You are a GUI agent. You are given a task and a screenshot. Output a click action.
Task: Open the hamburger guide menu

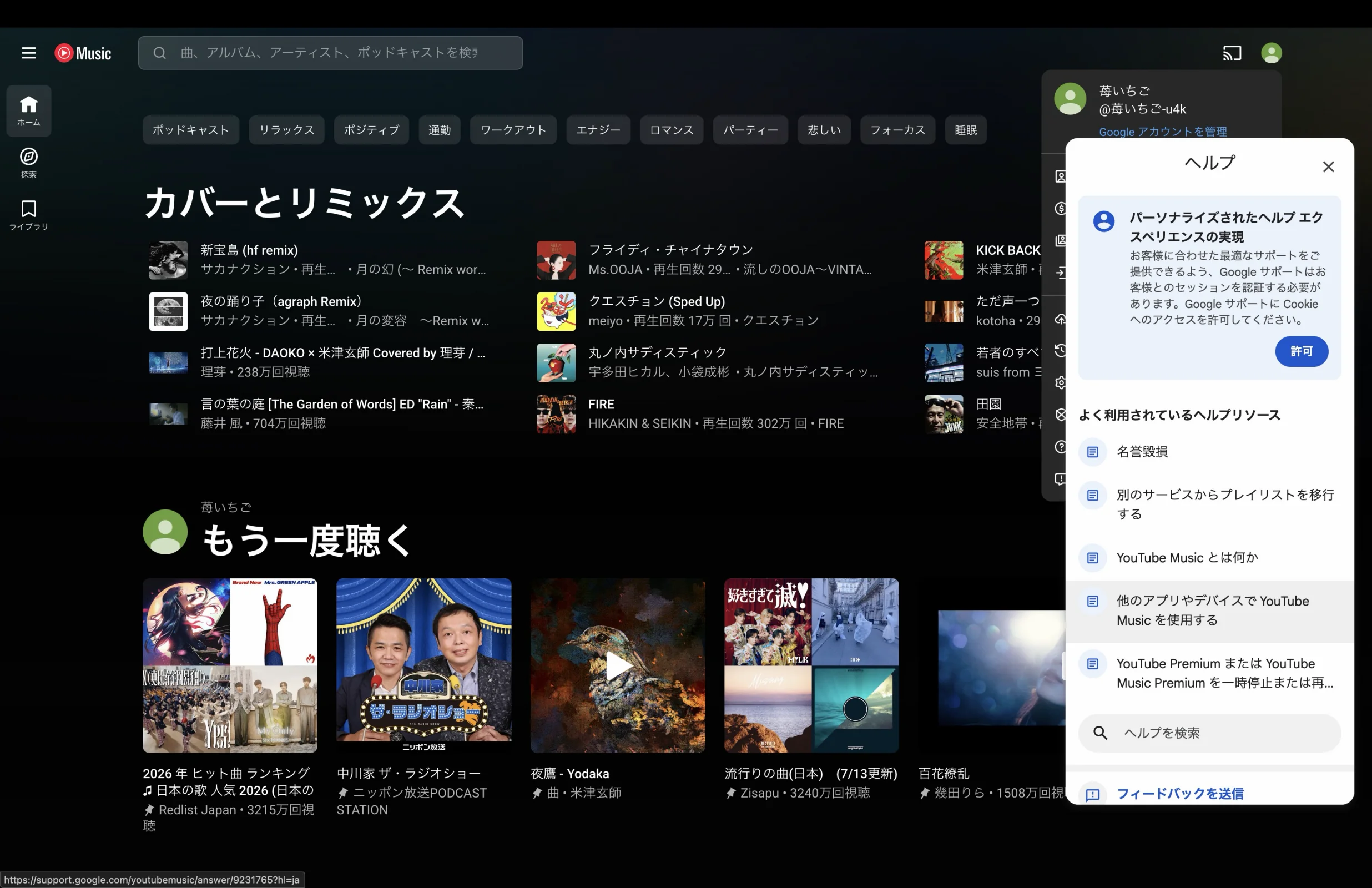(29, 53)
